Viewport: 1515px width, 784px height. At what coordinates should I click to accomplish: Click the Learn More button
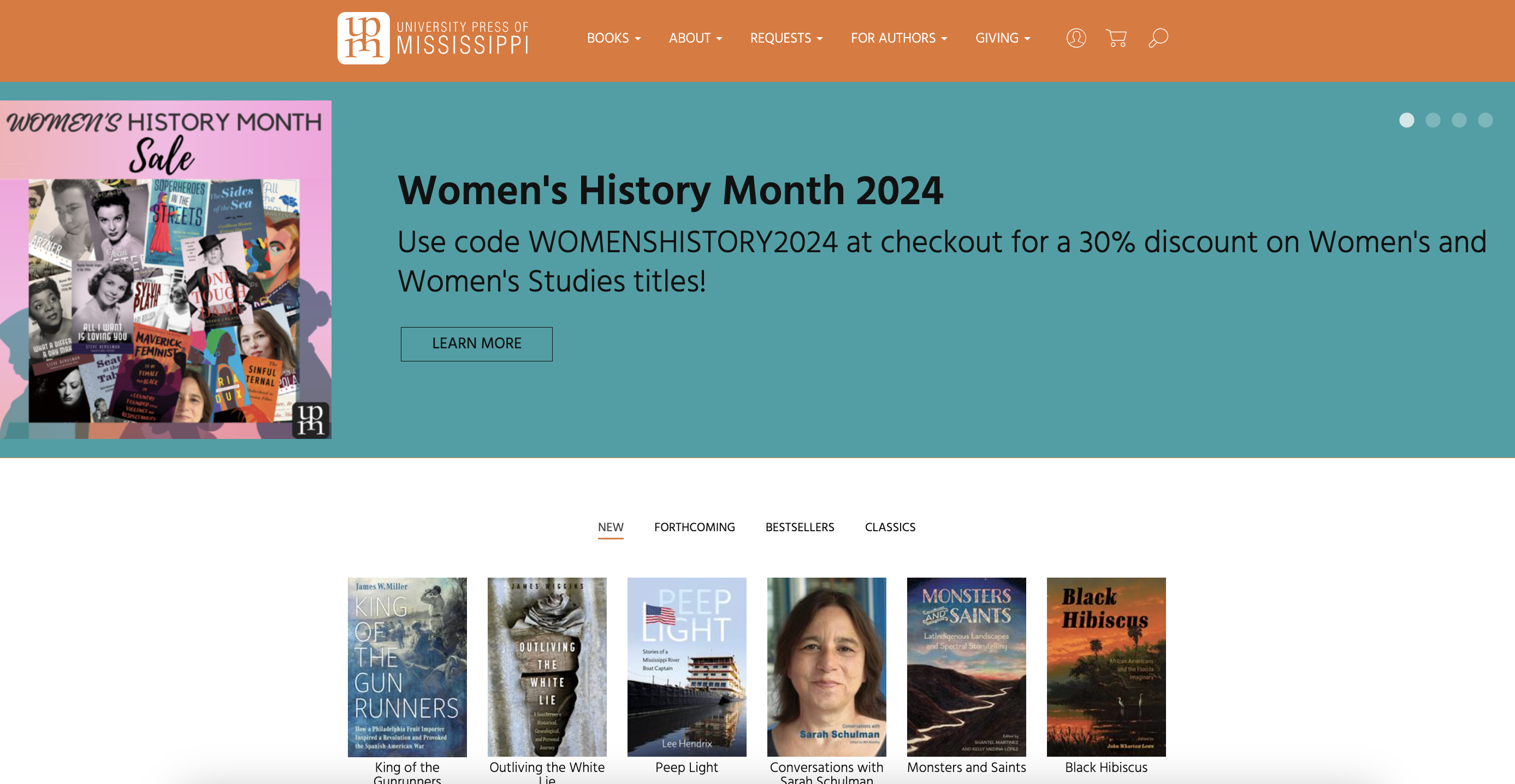(476, 343)
